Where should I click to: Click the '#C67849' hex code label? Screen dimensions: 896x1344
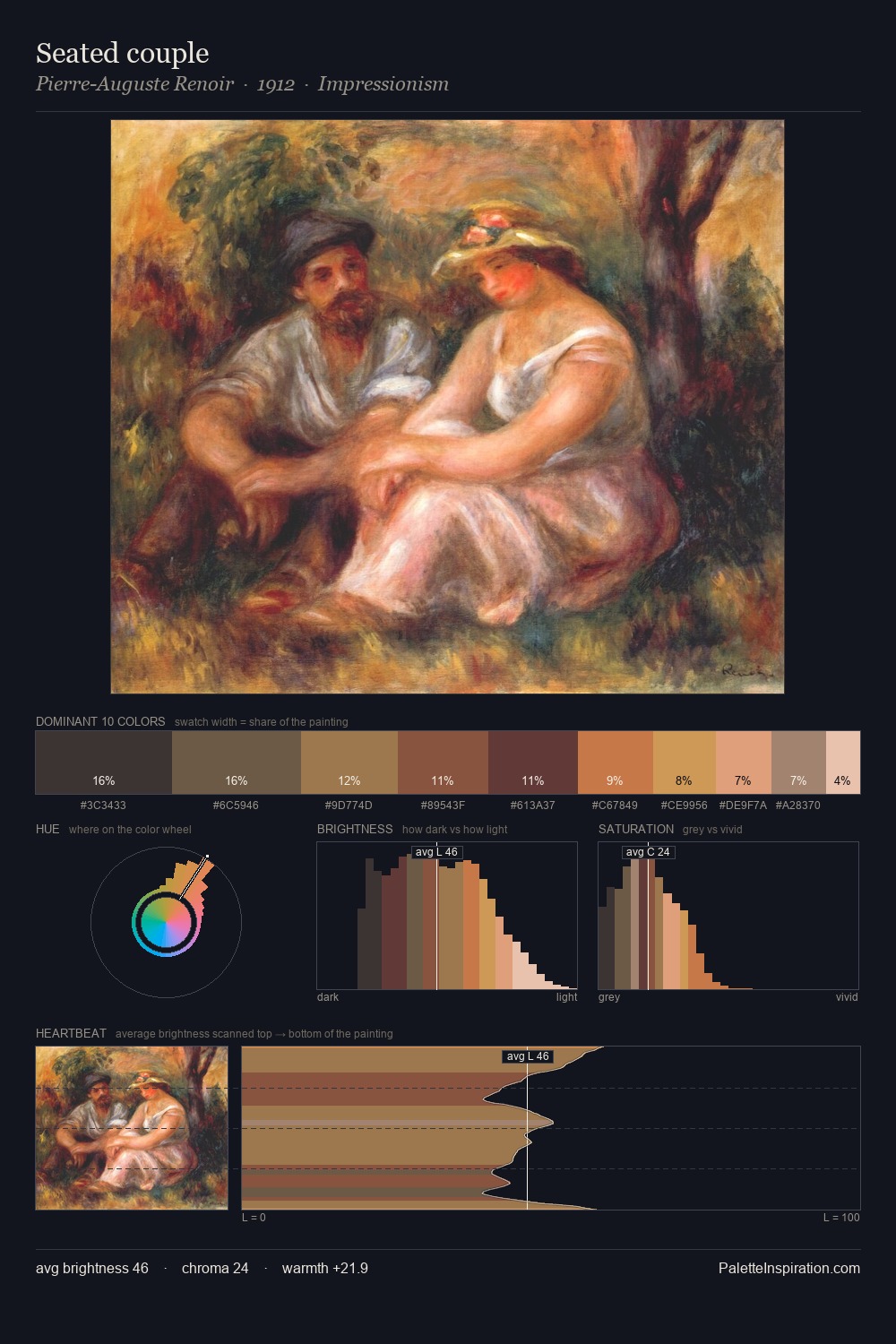[615, 805]
